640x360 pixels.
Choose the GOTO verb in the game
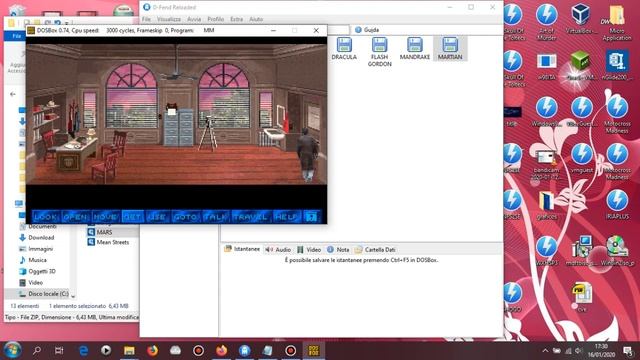click(x=185, y=217)
